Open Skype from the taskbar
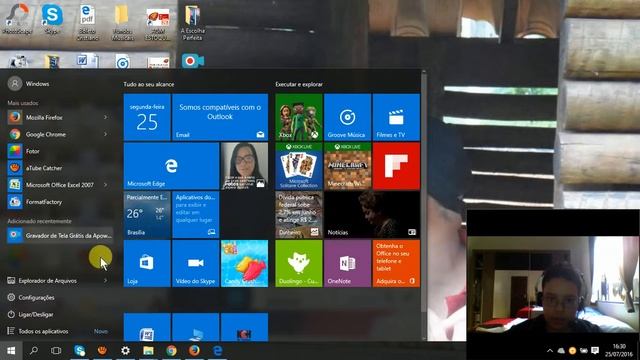 pyautogui.click(x=80, y=351)
